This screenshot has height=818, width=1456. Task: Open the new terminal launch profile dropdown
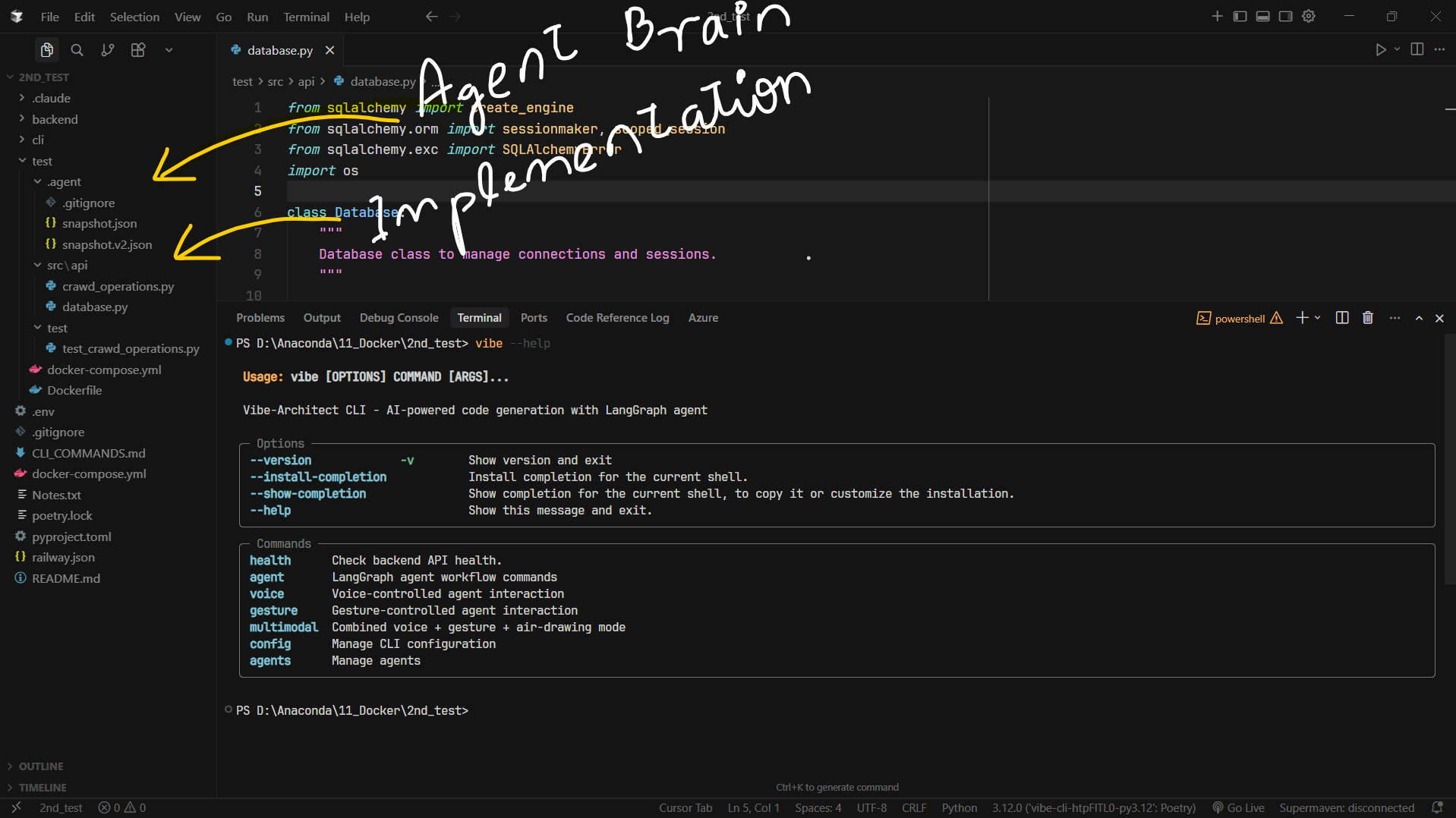pyautogui.click(x=1318, y=318)
